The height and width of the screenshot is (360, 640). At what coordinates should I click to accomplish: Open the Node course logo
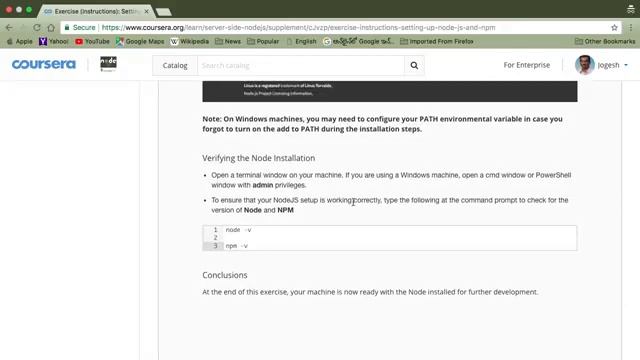108,64
